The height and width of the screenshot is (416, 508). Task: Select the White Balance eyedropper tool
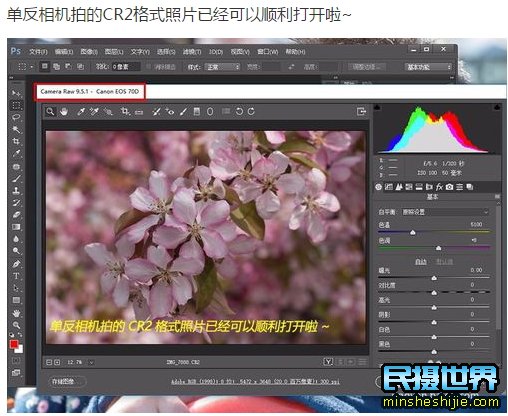pos(81,111)
